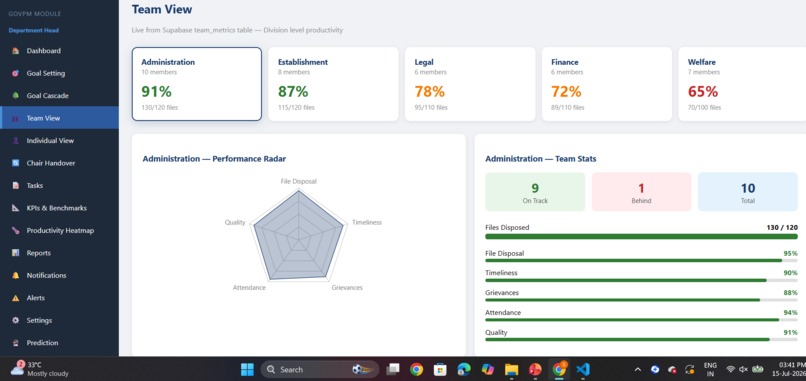The height and width of the screenshot is (381, 806).
Task: Click the Settings gear icon in sidebar
Action: (15, 320)
